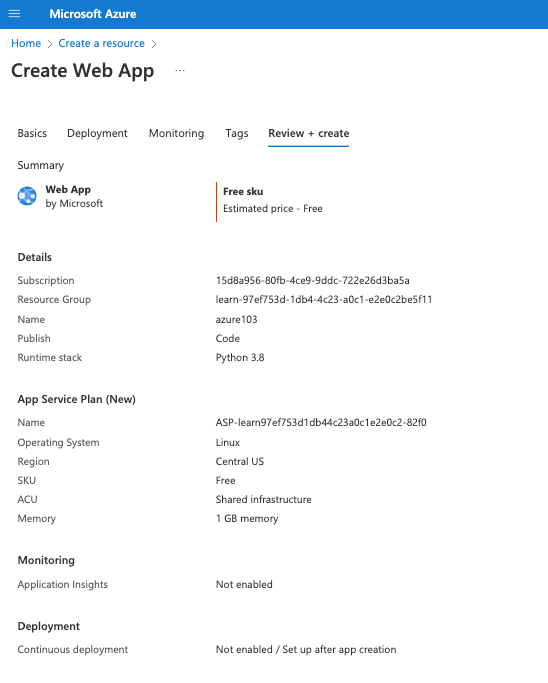The image size is (548, 683).
Task: Click the Free sku heading
Action: (243, 192)
